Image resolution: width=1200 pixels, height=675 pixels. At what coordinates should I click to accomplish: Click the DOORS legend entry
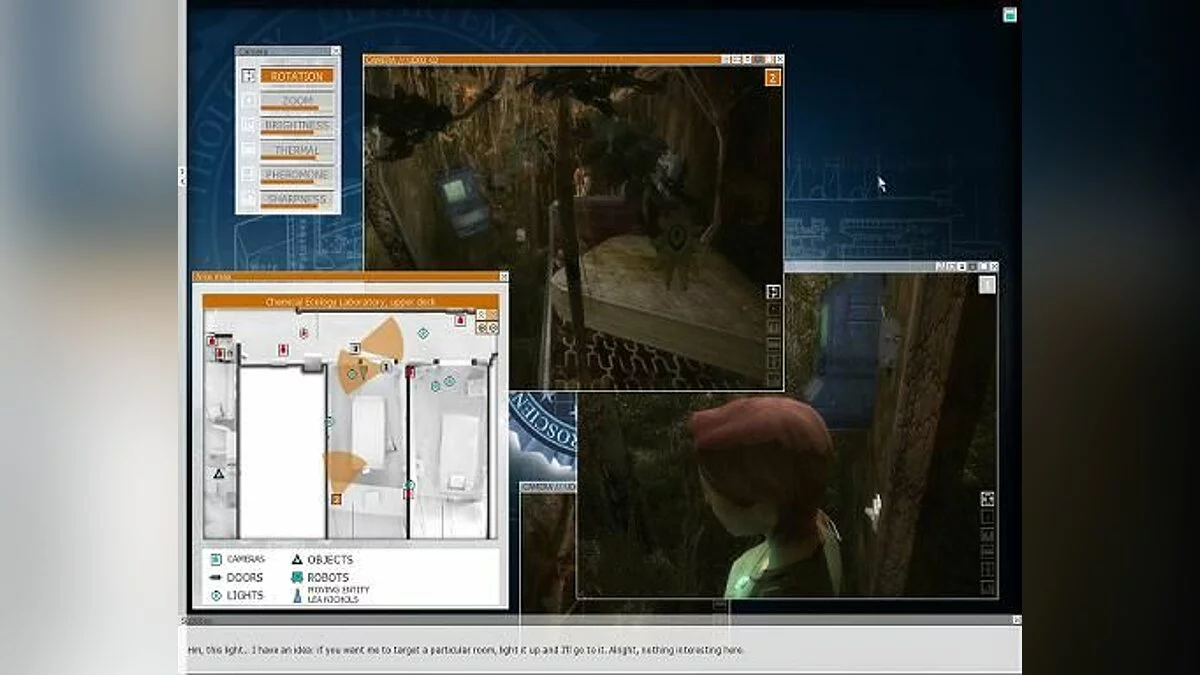click(x=238, y=577)
